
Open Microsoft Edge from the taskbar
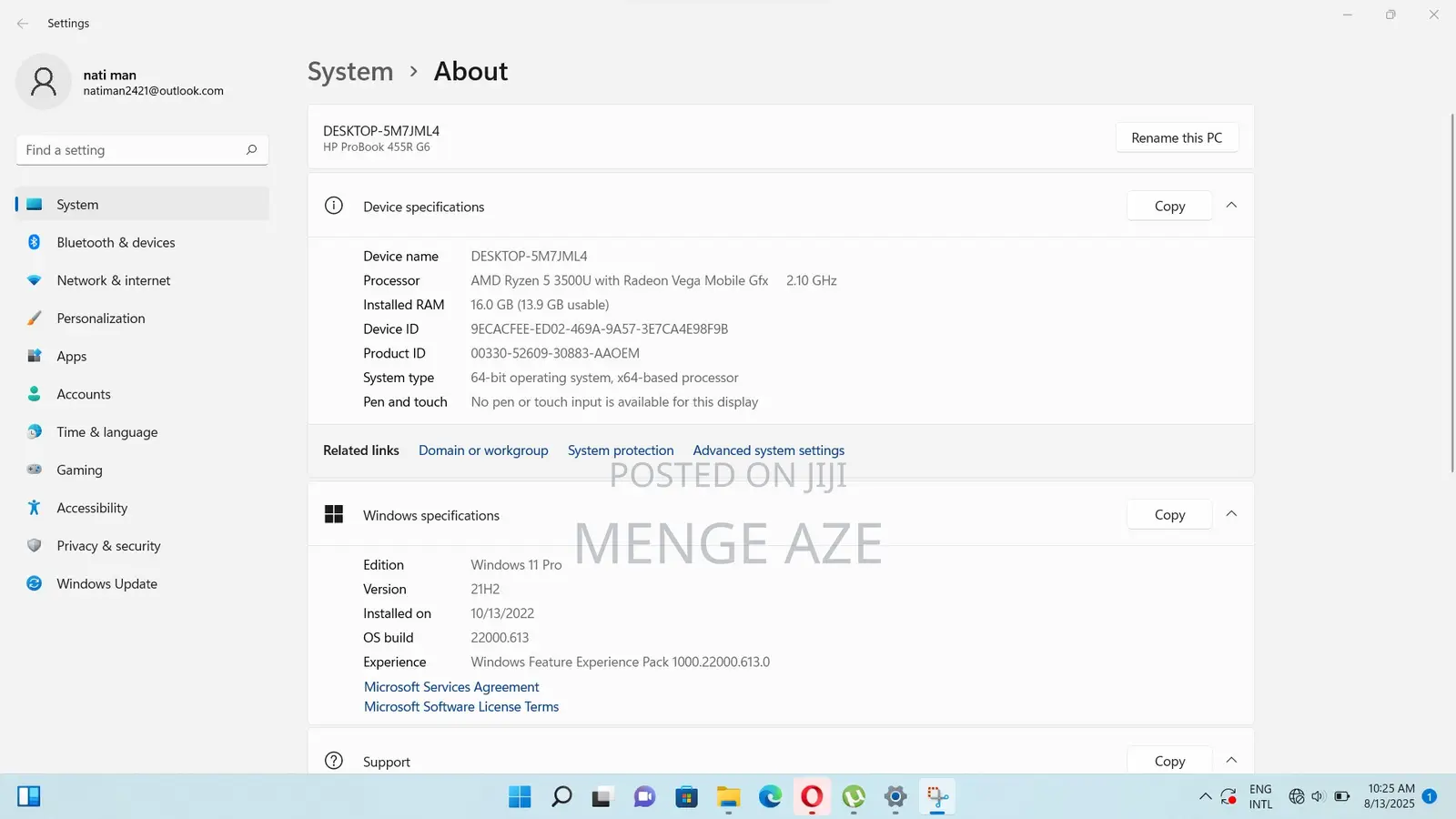pos(770,797)
